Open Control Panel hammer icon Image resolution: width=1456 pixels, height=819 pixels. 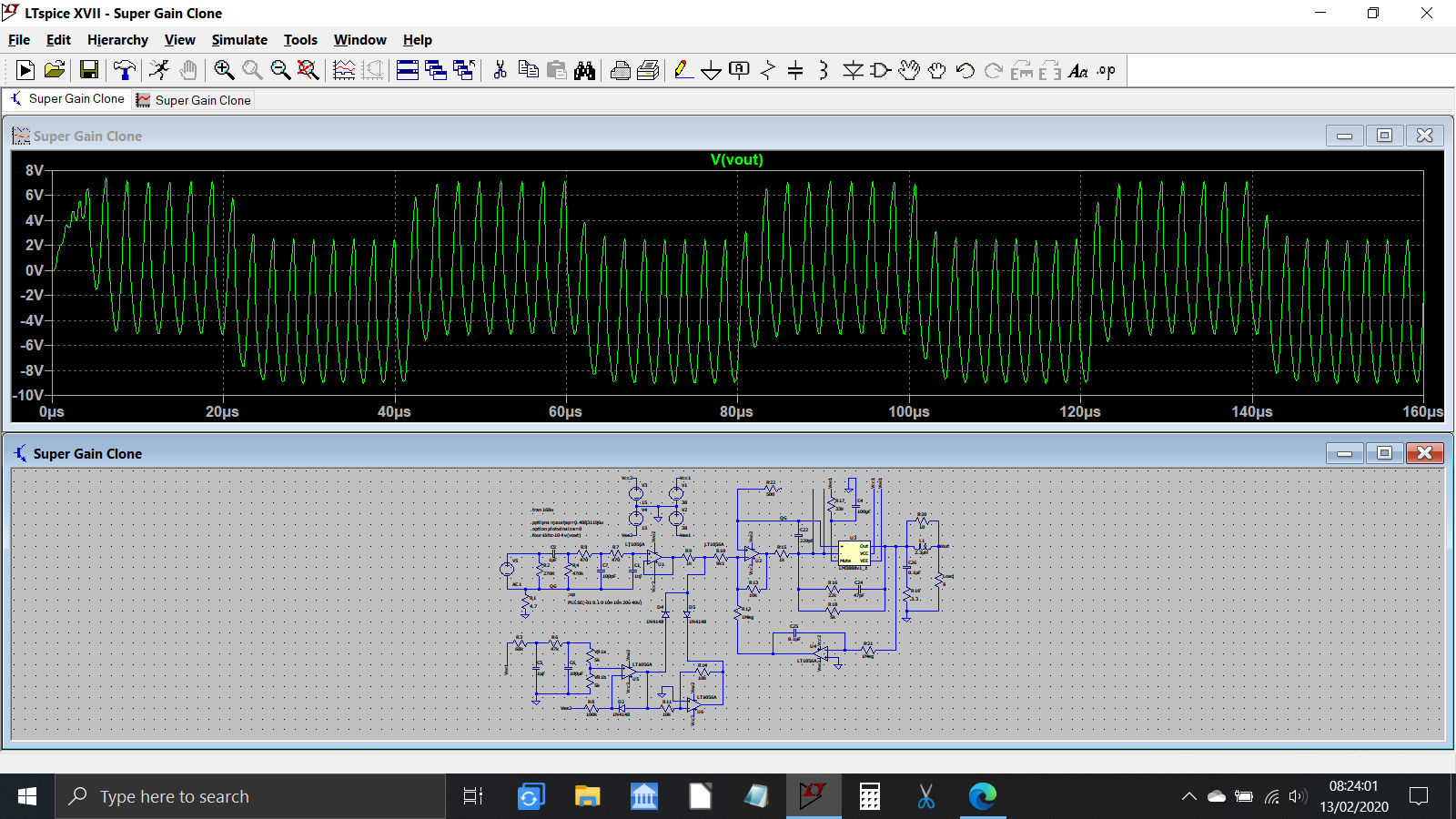125,70
